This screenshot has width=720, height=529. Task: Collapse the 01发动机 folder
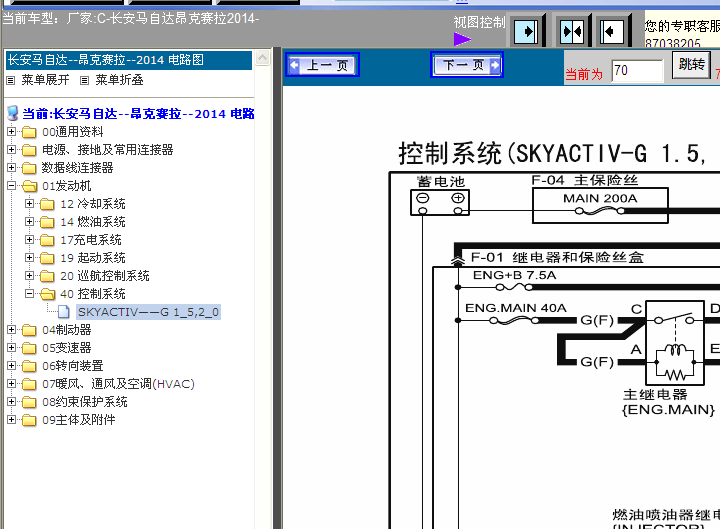(11, 186)
